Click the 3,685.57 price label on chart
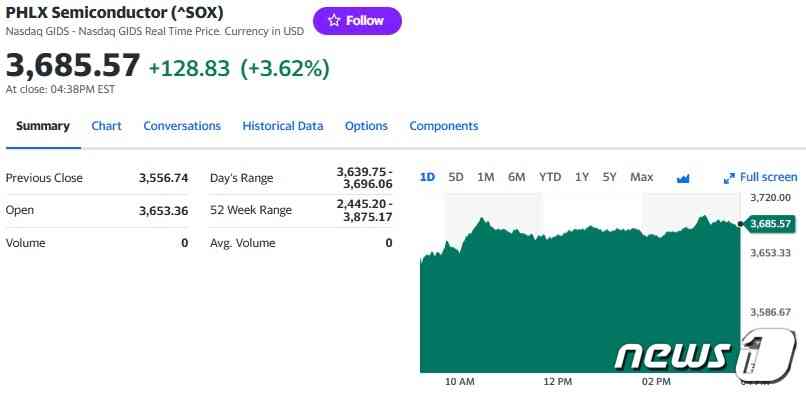 tap(770, 224)
